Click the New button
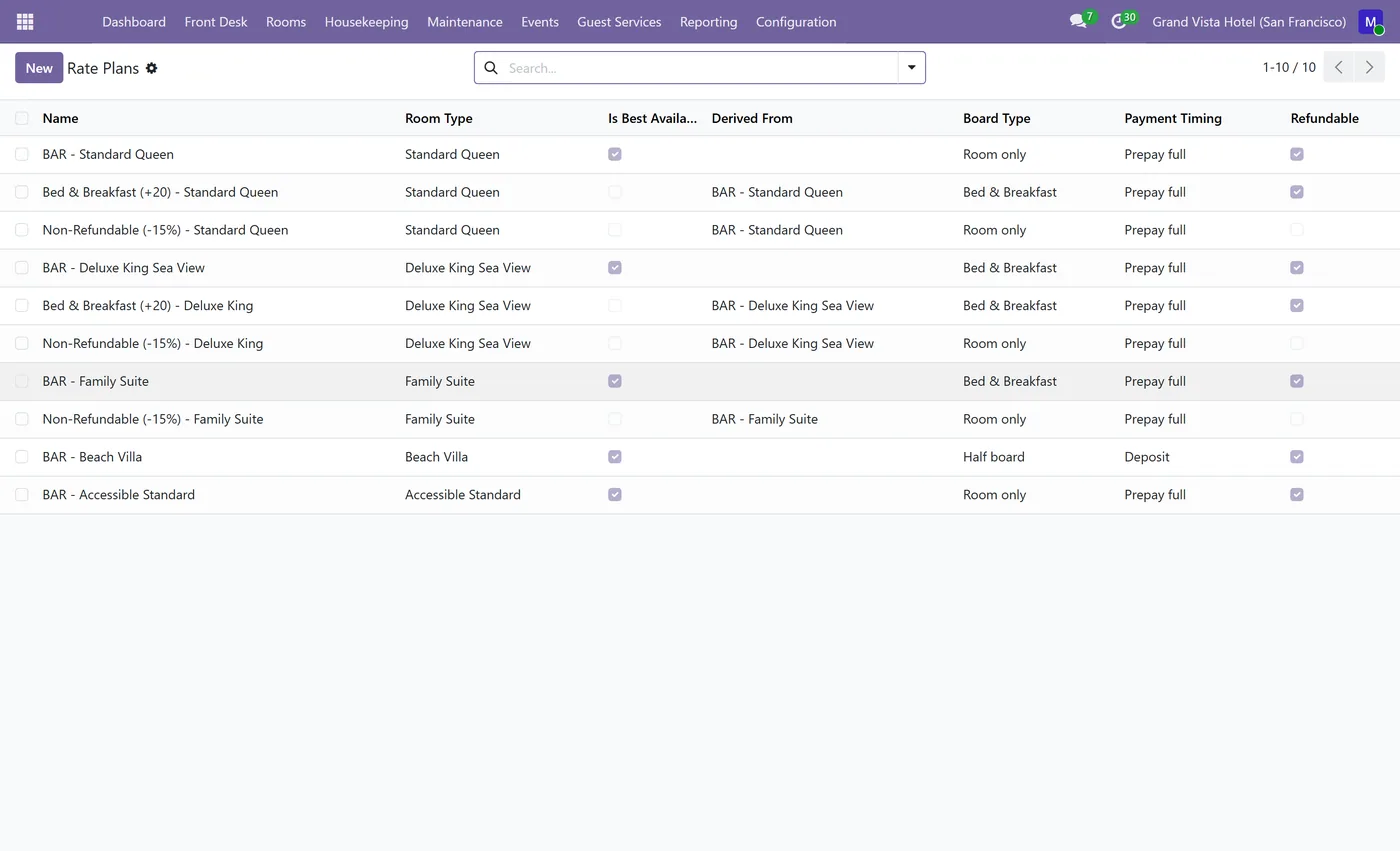1400x851 pixels. [39, 68]
